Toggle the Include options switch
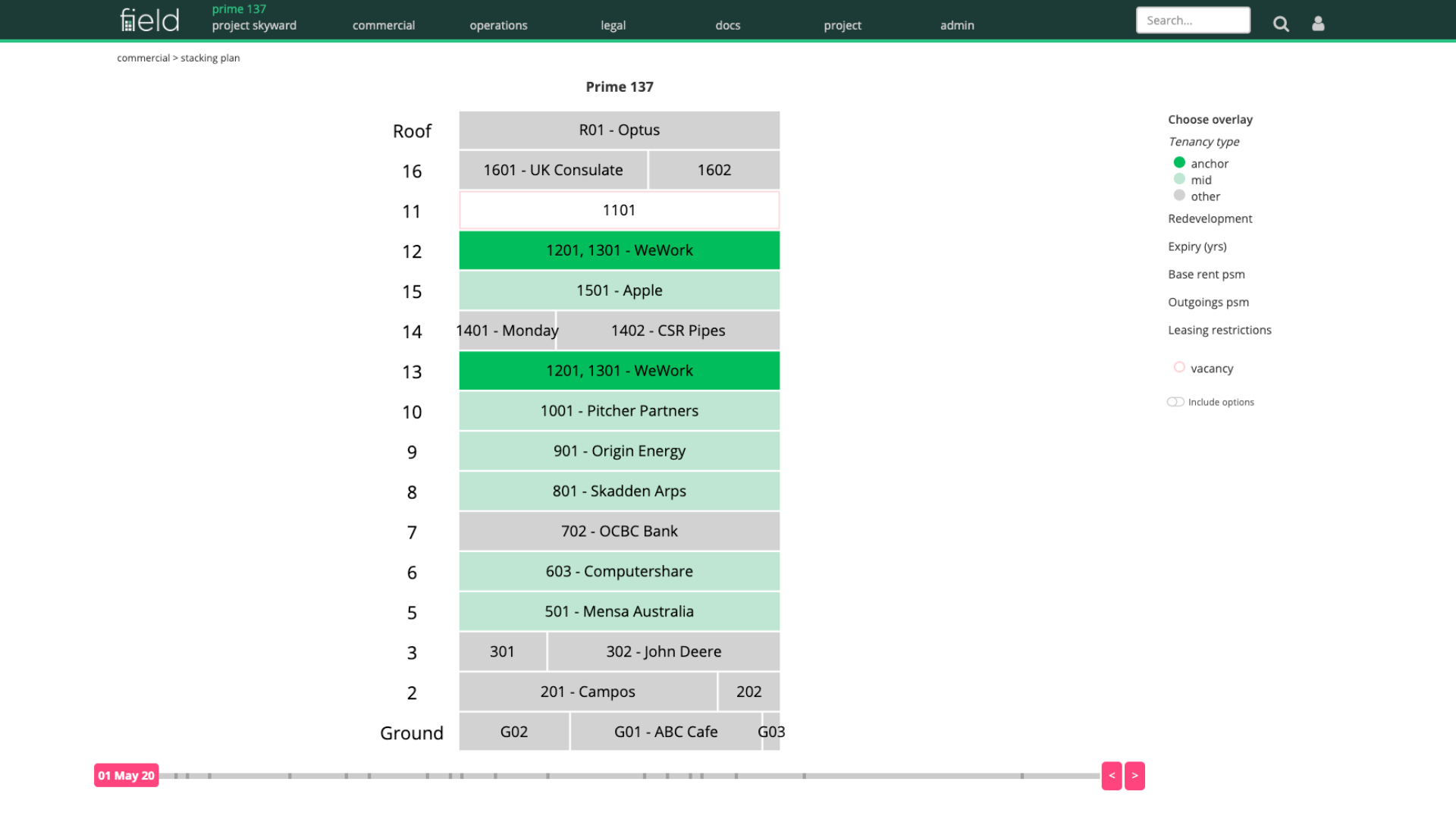Image resolution: width=1456 pixels, height=819 pixels. (x=1175, y=402)
